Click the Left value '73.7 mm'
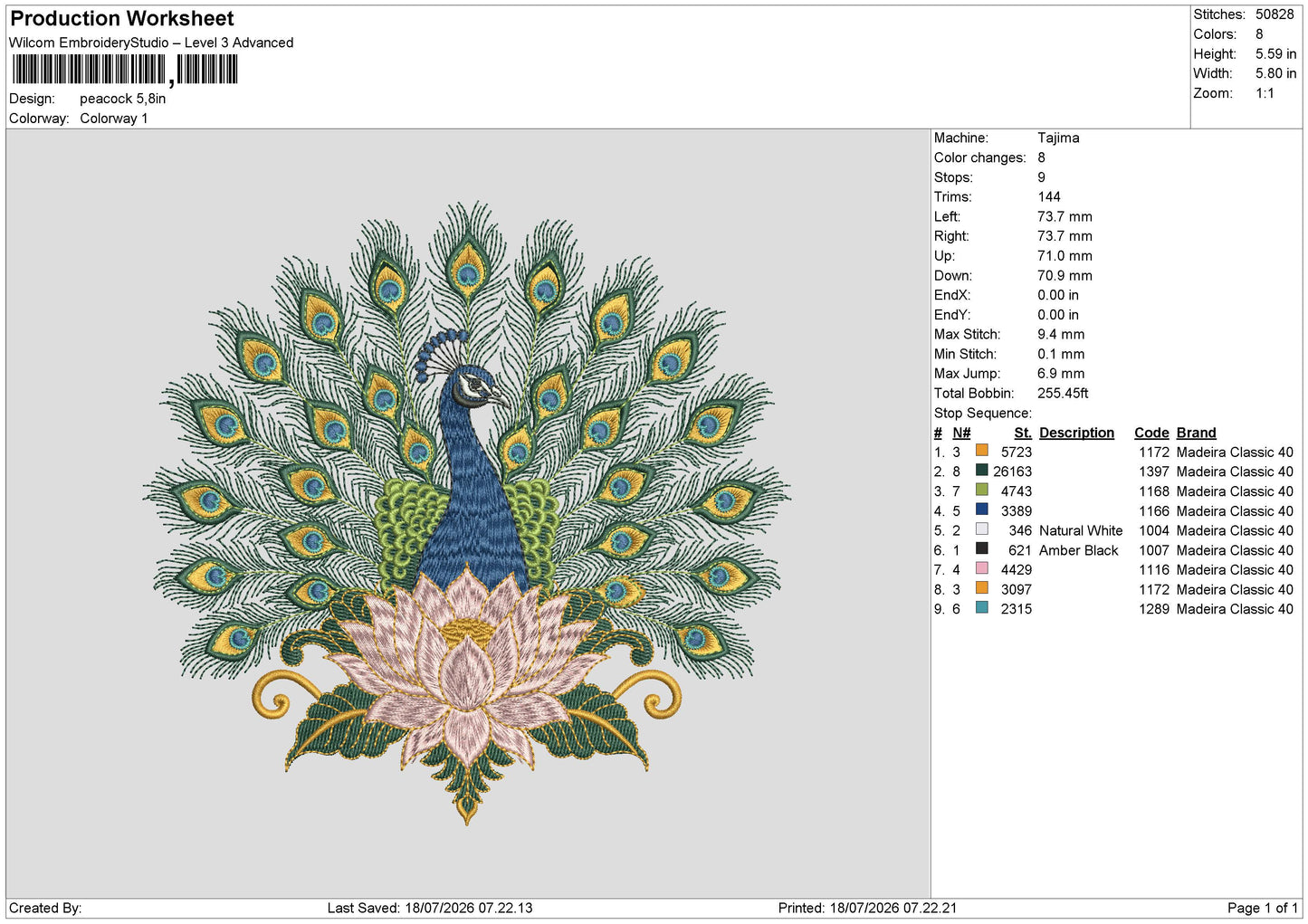1308x924 pixels. (x=1065, y=216)
